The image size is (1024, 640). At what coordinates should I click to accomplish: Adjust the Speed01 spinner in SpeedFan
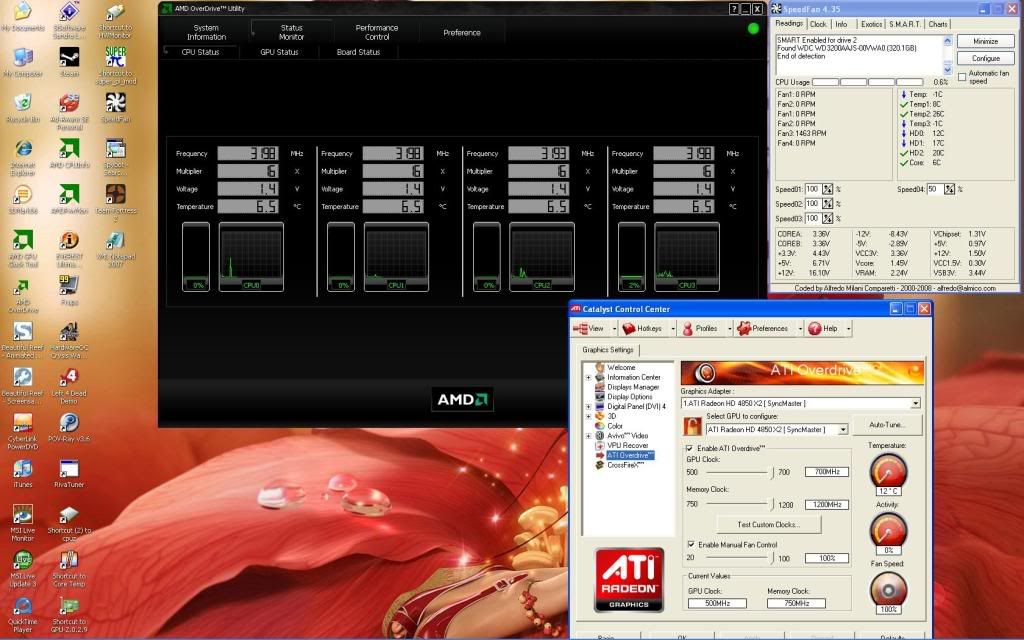827,189
